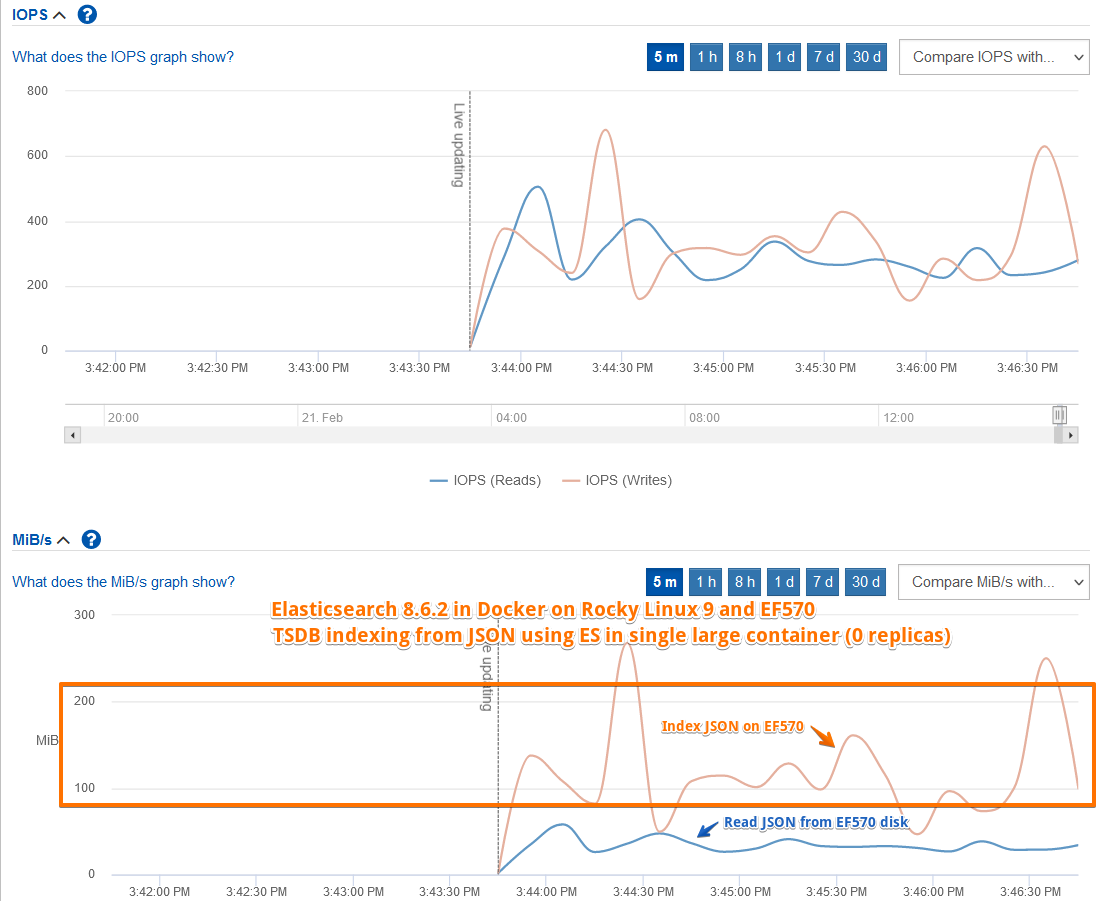Screen dimensions: 1101x901
Task: Grab the IOPS navigator range handle
Action: click(x=1060, y=415)
